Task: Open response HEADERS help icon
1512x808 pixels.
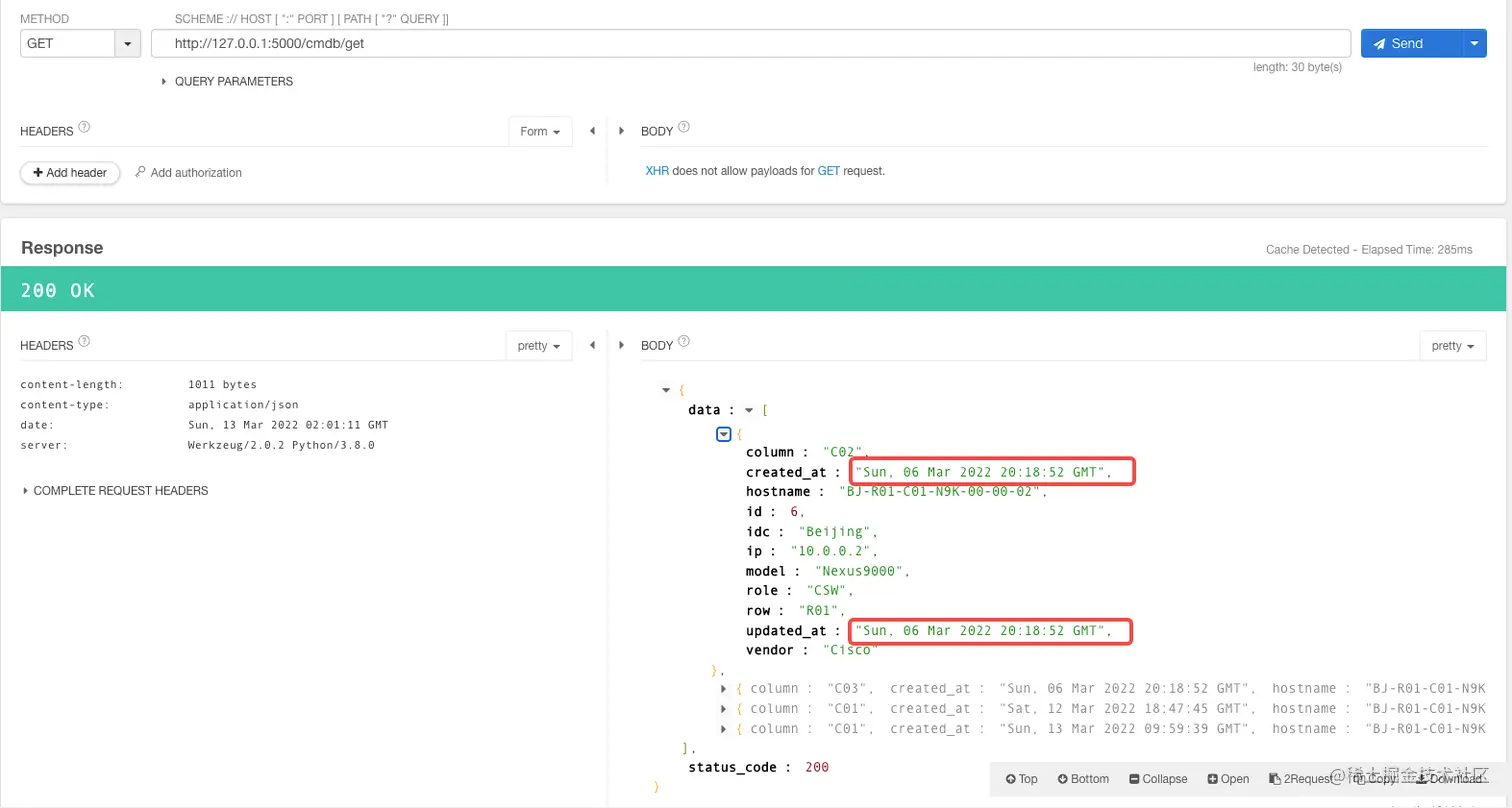Action: (x=84, y=341)
